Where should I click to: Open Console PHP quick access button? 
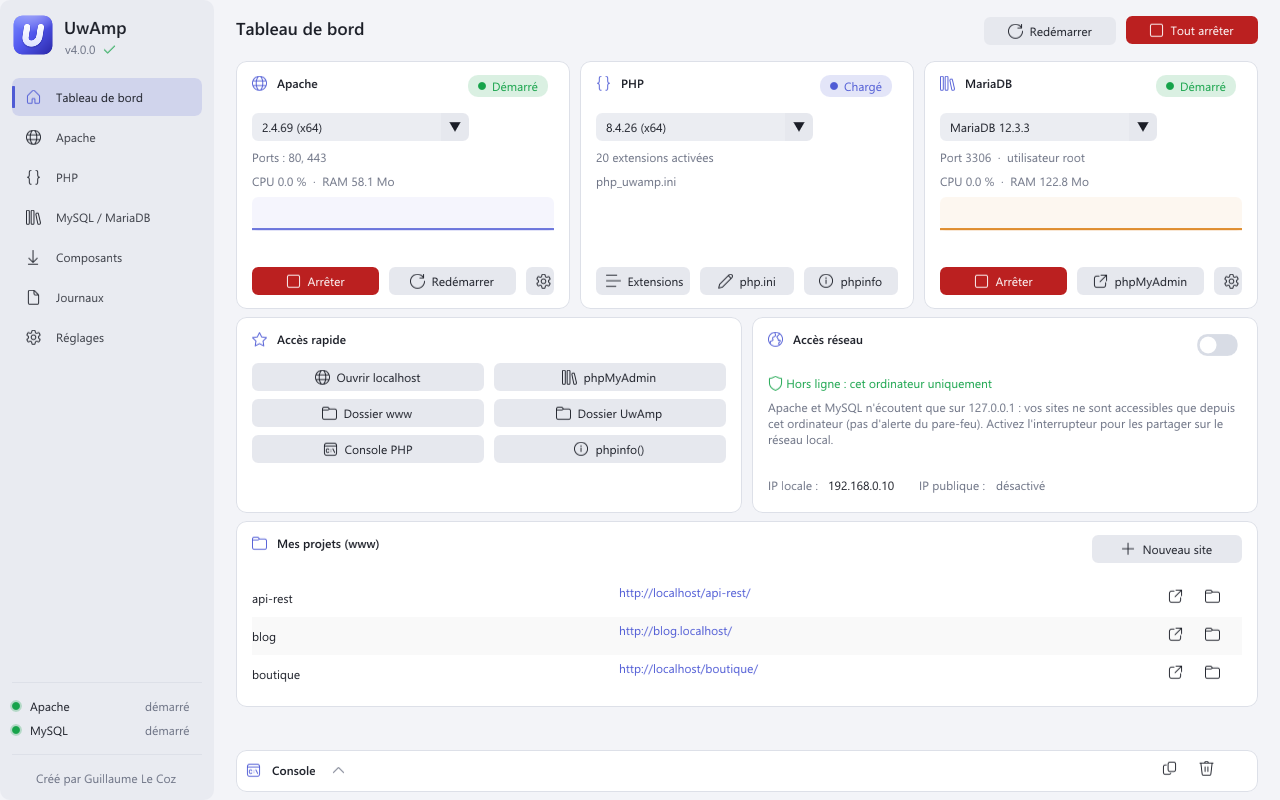click(368, 449)
